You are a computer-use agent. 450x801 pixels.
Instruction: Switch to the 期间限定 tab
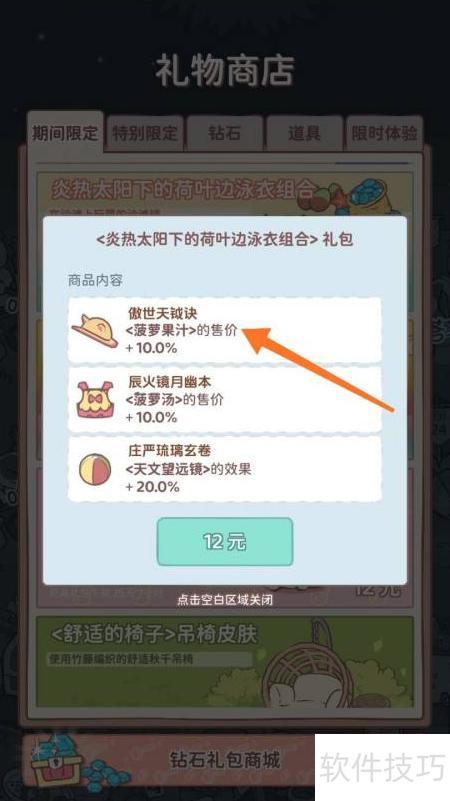pos(65,132)
